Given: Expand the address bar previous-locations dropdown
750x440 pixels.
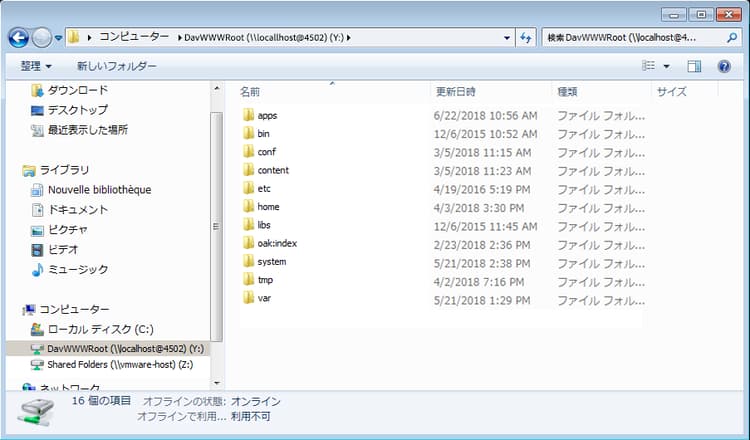Looking at the screenshot, I should tap(507, 37).
